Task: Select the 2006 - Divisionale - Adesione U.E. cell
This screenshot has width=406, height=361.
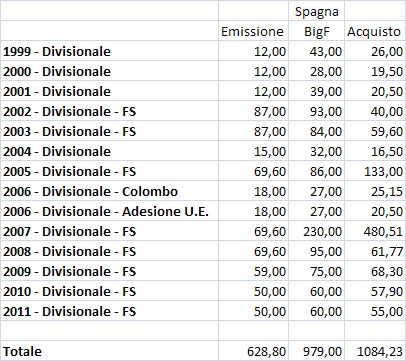Action: tap(110, 211)
